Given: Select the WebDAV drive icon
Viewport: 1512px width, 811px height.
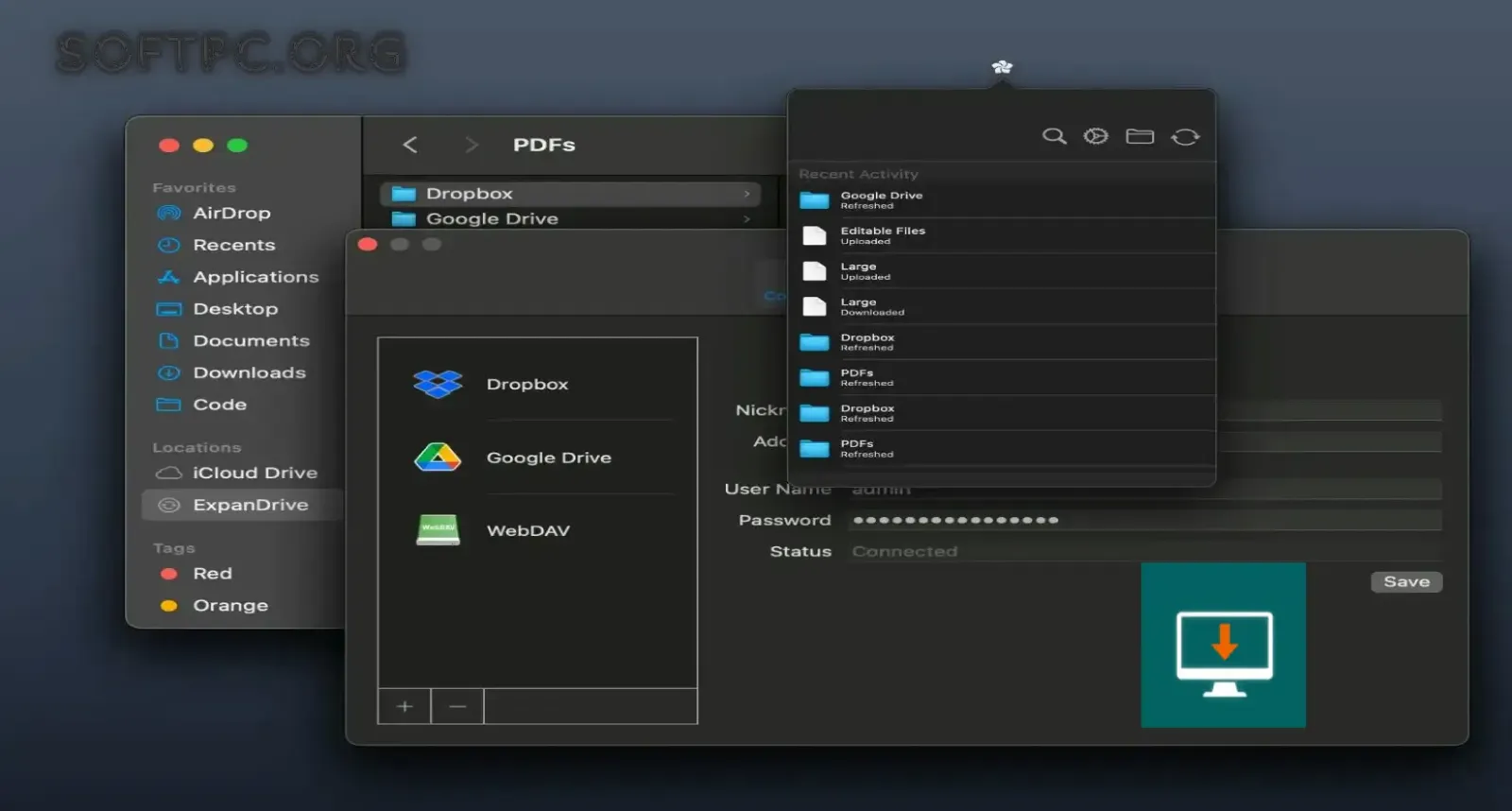Looking at the screenshot, I should pyautogui.click(x=438, y=529).
